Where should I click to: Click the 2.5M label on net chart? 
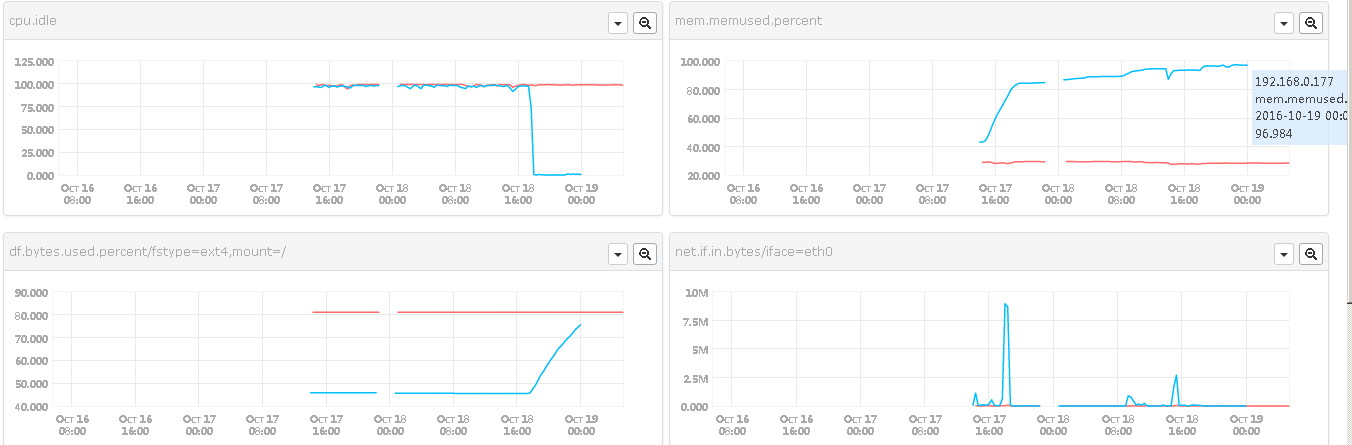click(697, 378)
